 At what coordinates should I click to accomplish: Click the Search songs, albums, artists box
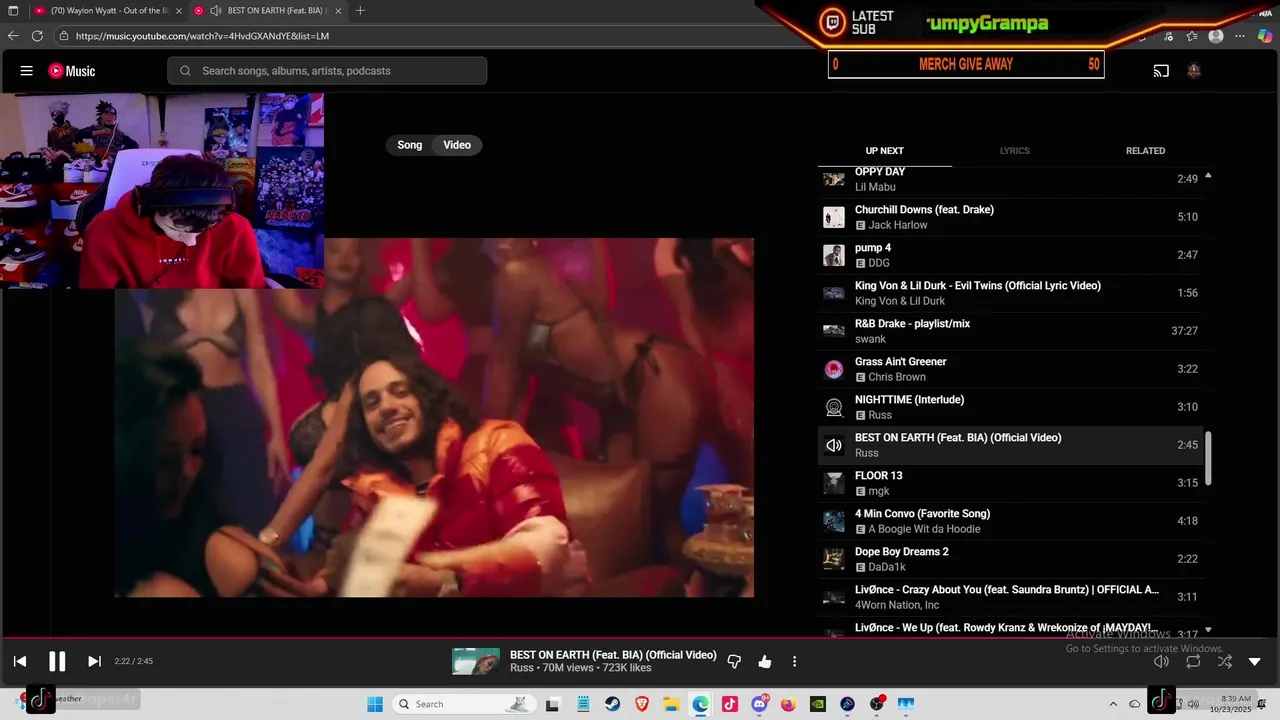[327, 71]
